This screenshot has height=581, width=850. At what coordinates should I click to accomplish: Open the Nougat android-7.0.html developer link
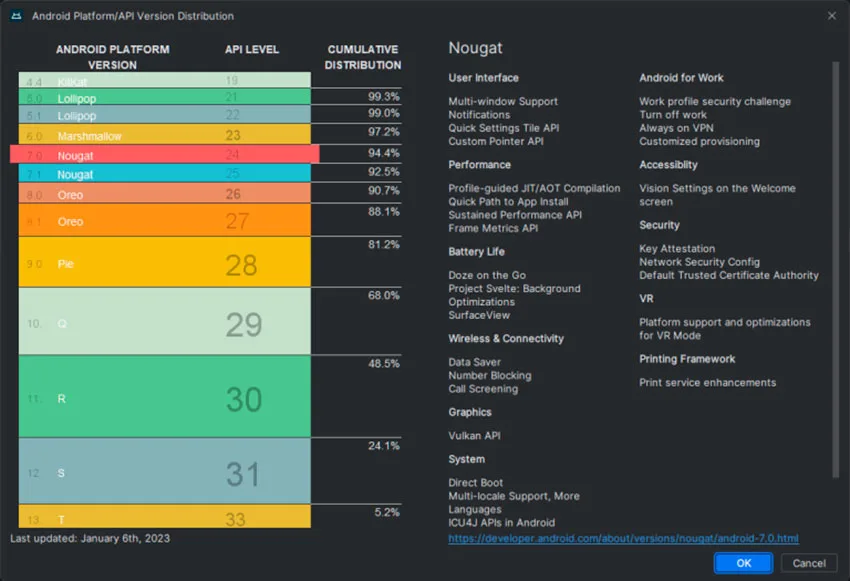[x=623, y=538]
